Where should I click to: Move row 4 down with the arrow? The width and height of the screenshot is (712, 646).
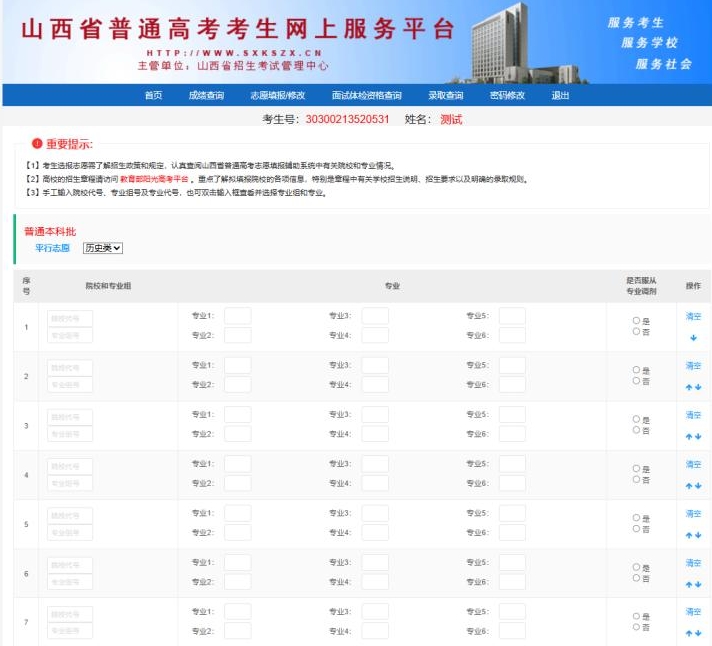click(698, 485)
